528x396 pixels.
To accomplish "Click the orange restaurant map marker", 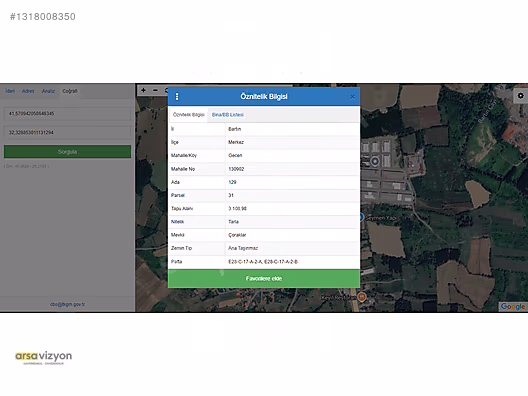I will pos(362,297).
